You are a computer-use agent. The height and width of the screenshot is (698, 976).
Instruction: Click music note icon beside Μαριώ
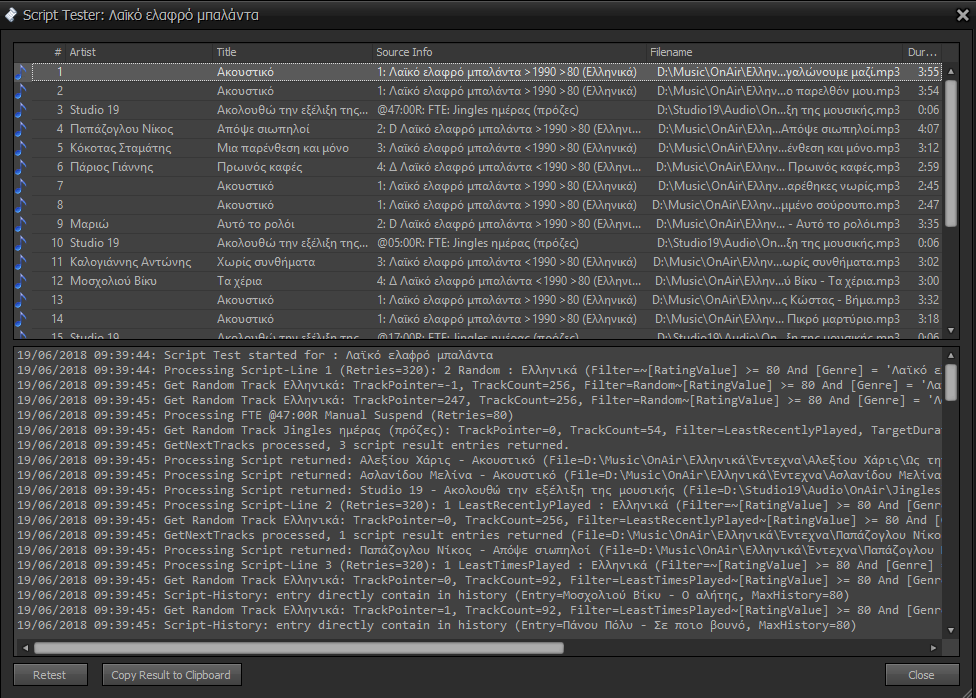21,224
